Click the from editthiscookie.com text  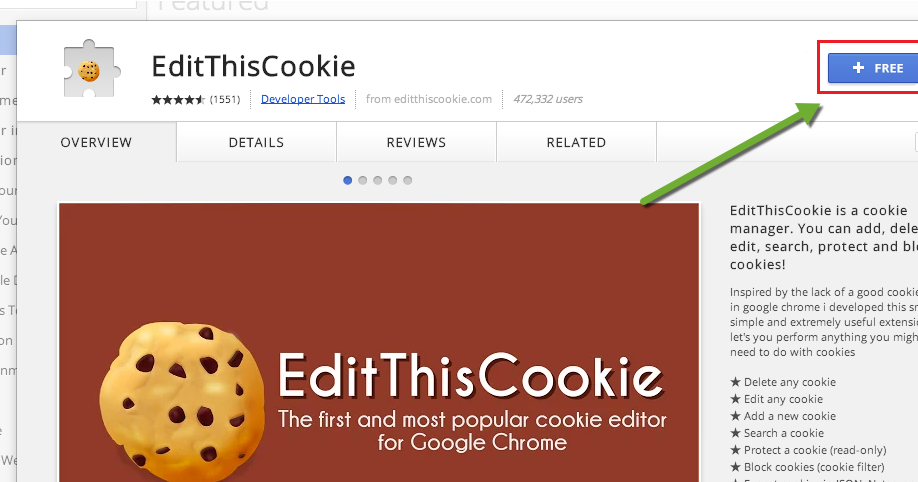point(429,99)
